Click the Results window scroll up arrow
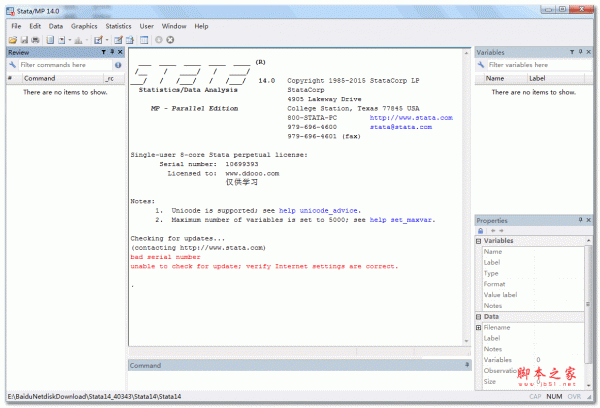600x408 pixels. pos(466,53)
